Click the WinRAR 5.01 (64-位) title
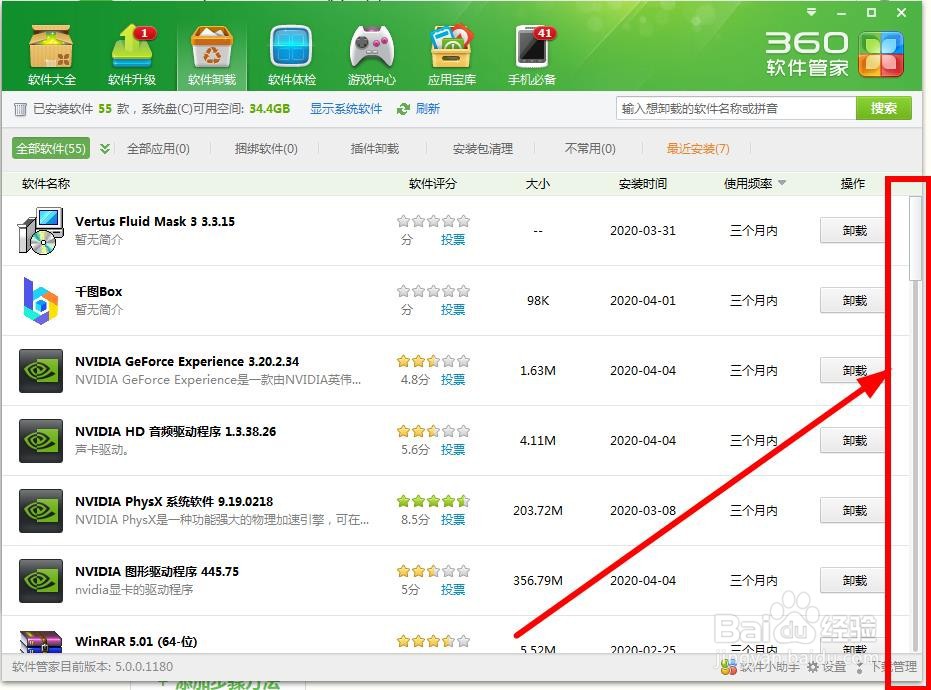 pos(136,642)
